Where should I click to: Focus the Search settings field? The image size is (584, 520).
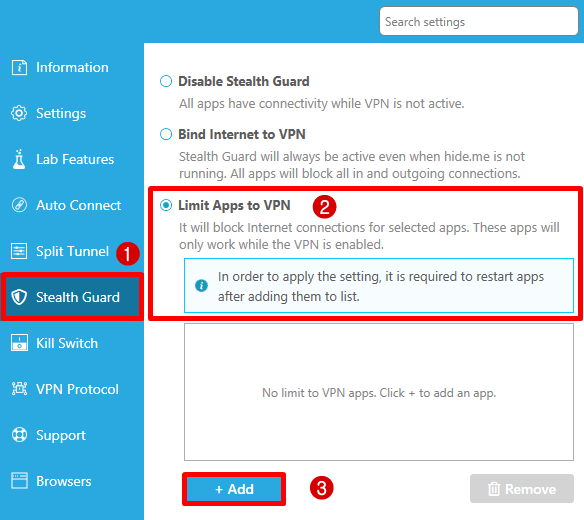[x=479, y=22]
